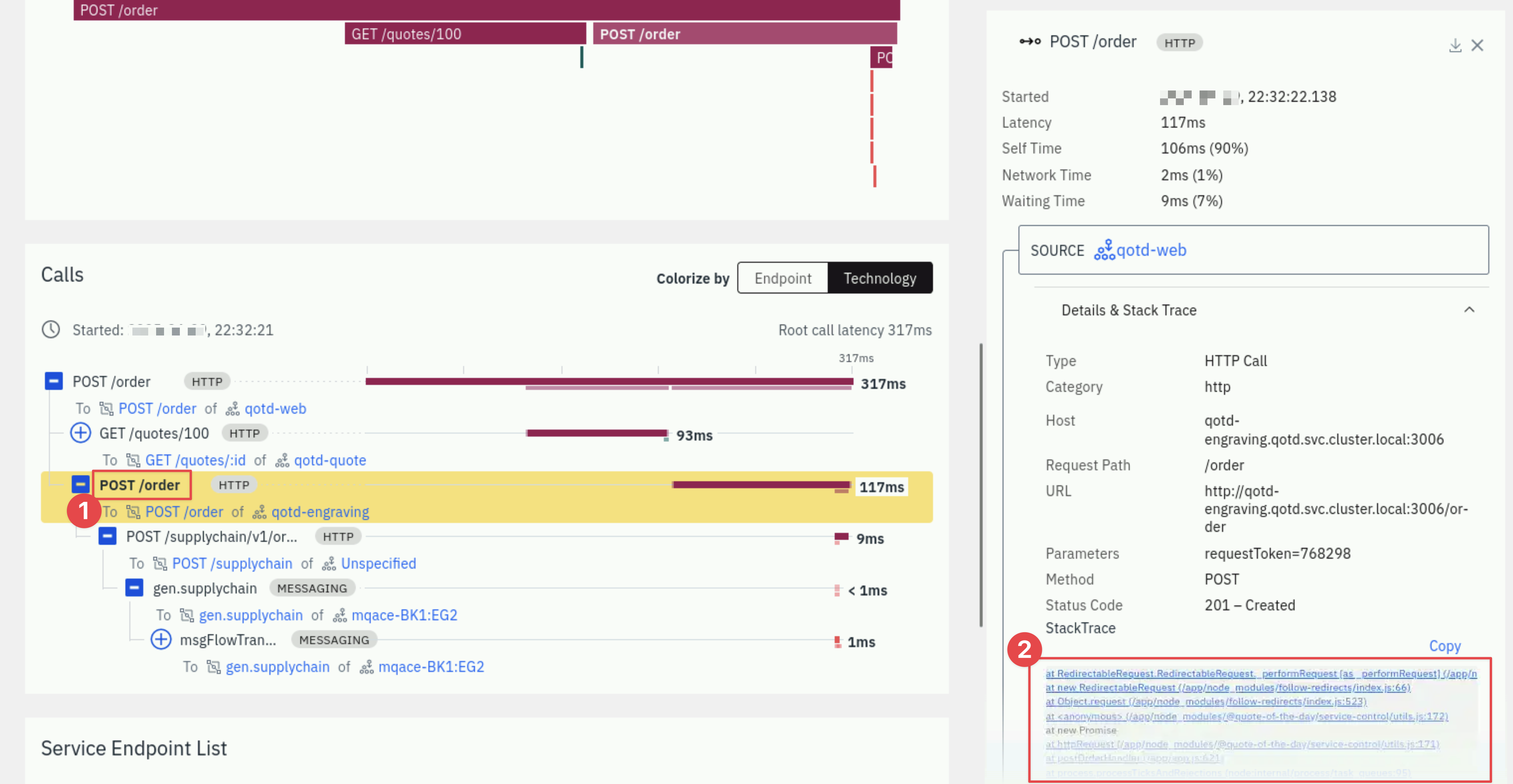Viewport: 1513px width, 784px height.
Task: Open mqace-BK1:EG2 under msgFlowTran call
Action: coord(431,667)
